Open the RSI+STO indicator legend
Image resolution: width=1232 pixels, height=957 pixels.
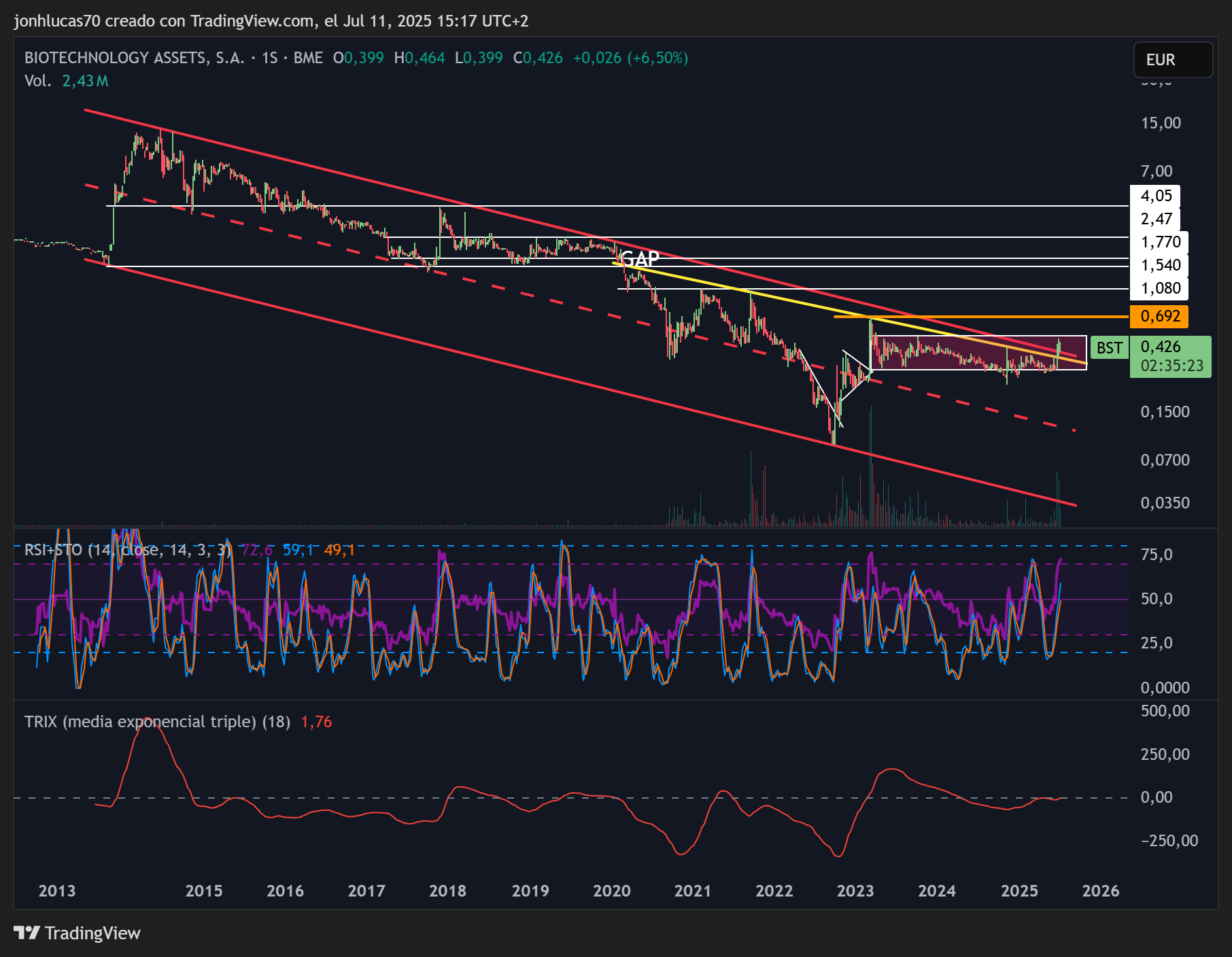point(128,549)
